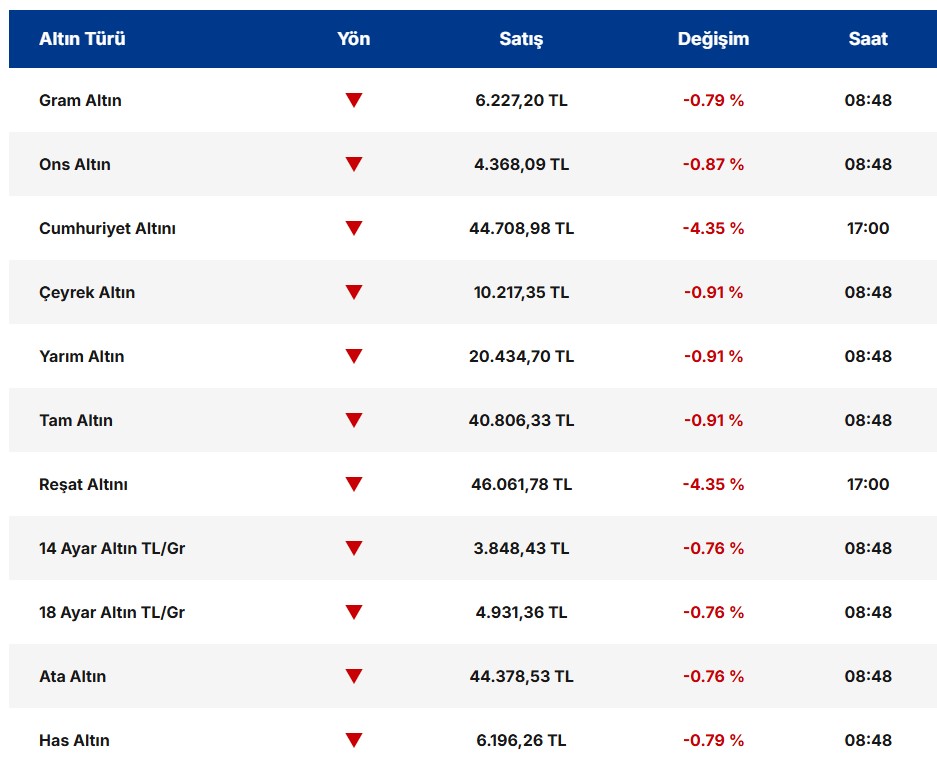Click Cumhuriyet Altını direction arrow icon

coord(353,228)
